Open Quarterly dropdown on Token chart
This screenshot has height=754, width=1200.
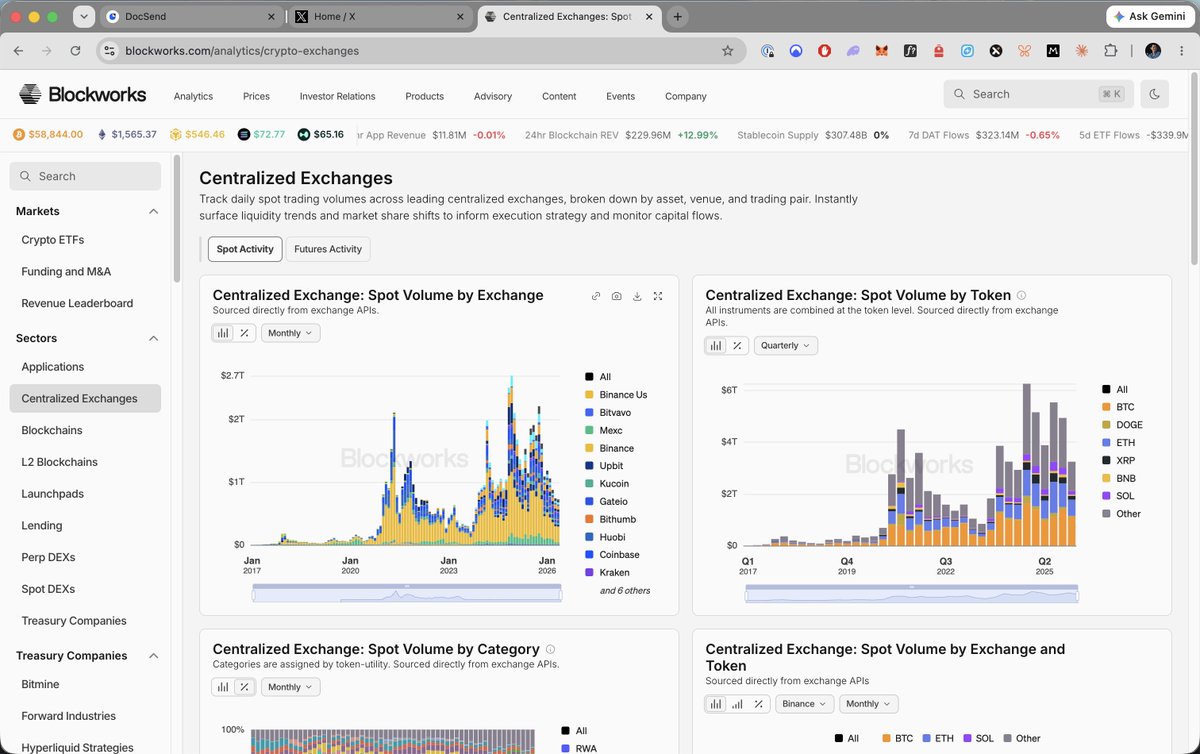786,345
